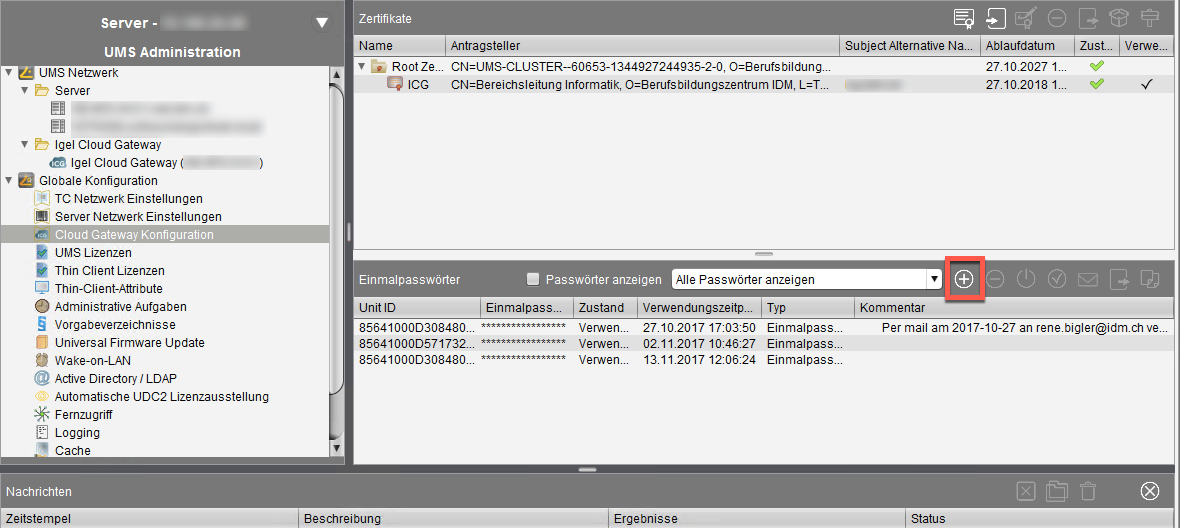Click the create root certificate icon

(964, 17)
